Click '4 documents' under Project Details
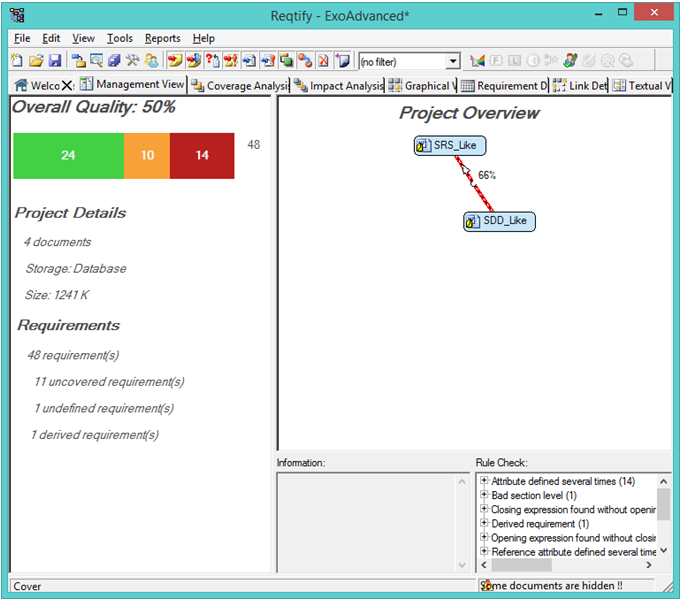 coord(57,242)
